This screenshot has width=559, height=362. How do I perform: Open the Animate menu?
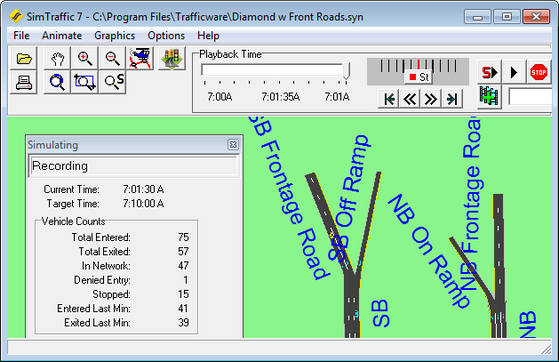click(x=62, y=36)
